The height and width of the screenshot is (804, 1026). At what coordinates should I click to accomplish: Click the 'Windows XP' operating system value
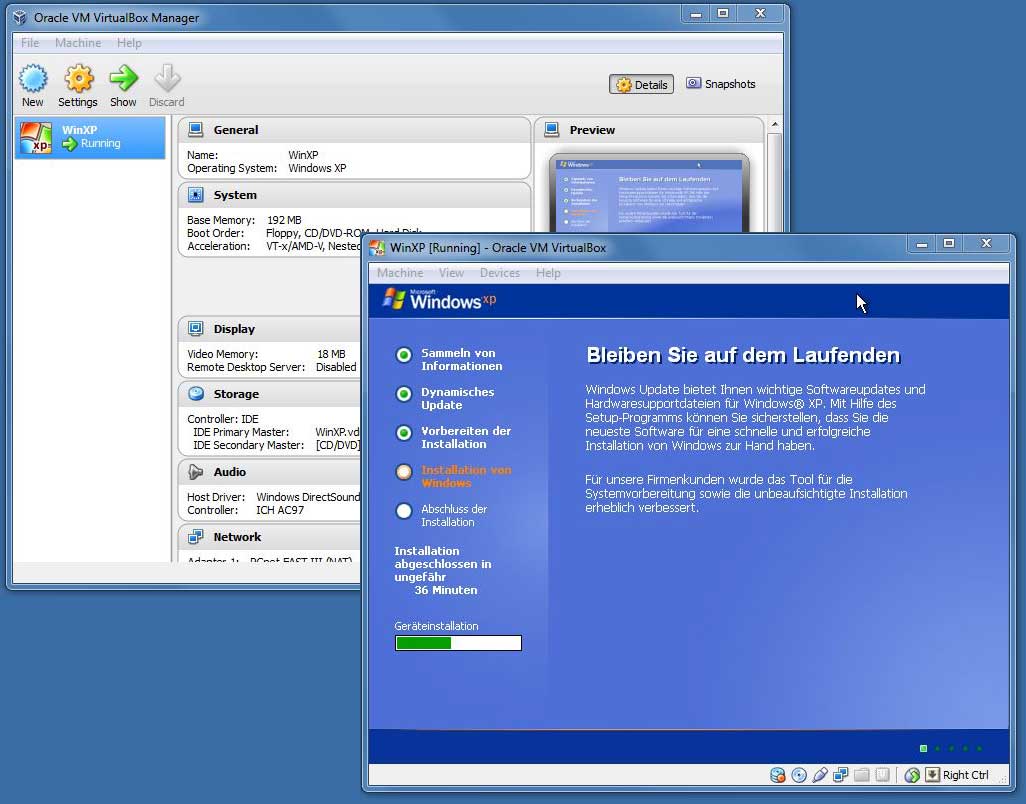point(317,168)
